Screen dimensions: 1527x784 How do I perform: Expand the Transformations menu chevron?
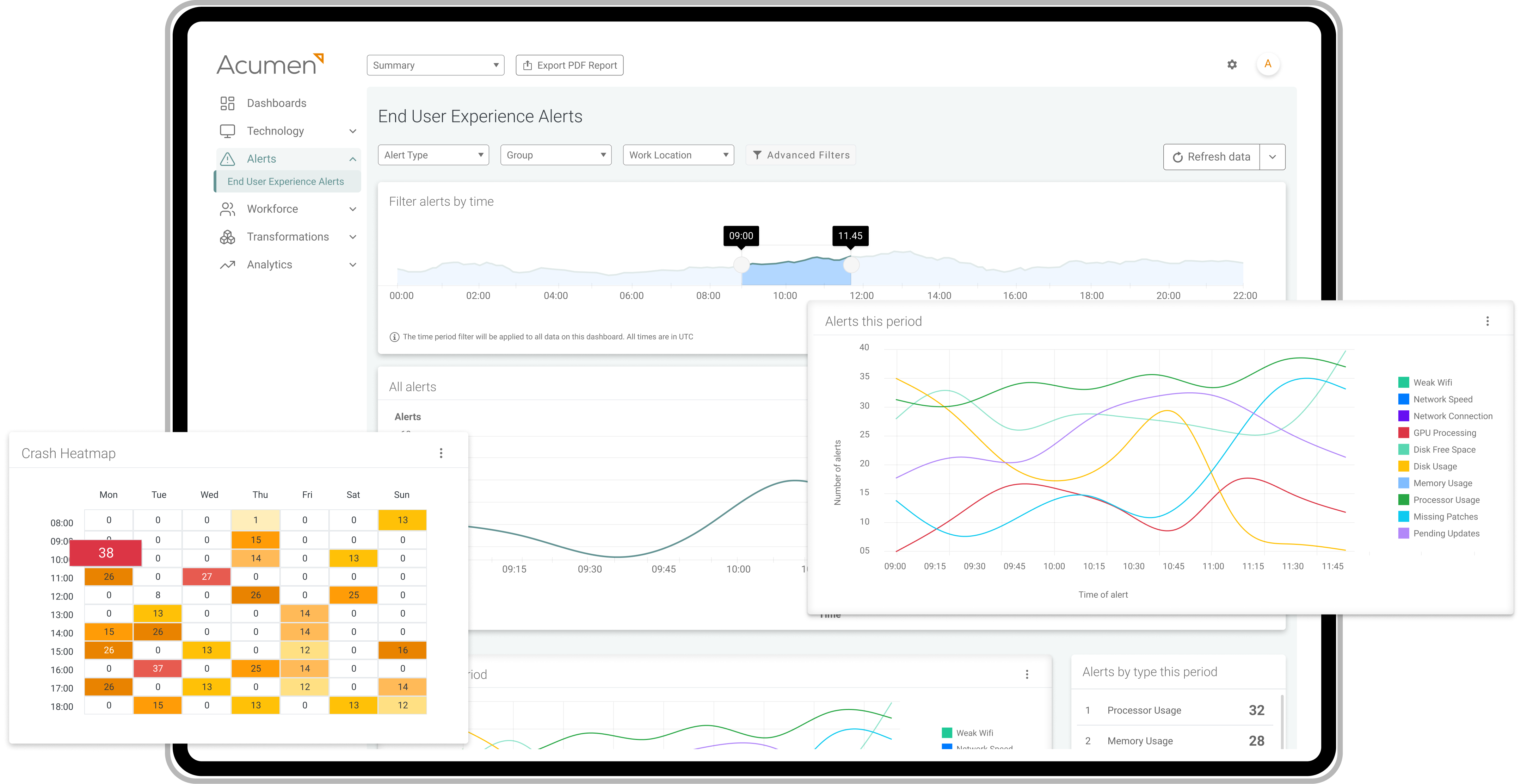pos(353,237)
